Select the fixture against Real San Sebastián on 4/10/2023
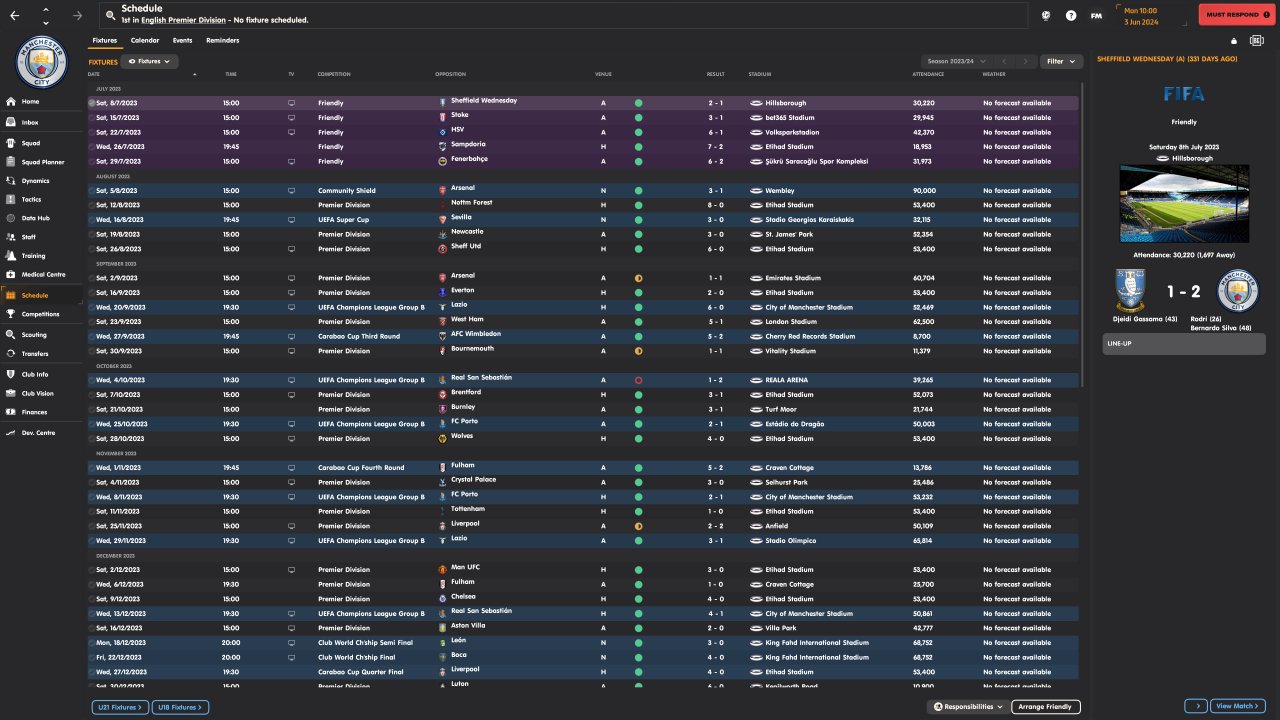Screen dimensions: 1280x720 click(583, 380)
